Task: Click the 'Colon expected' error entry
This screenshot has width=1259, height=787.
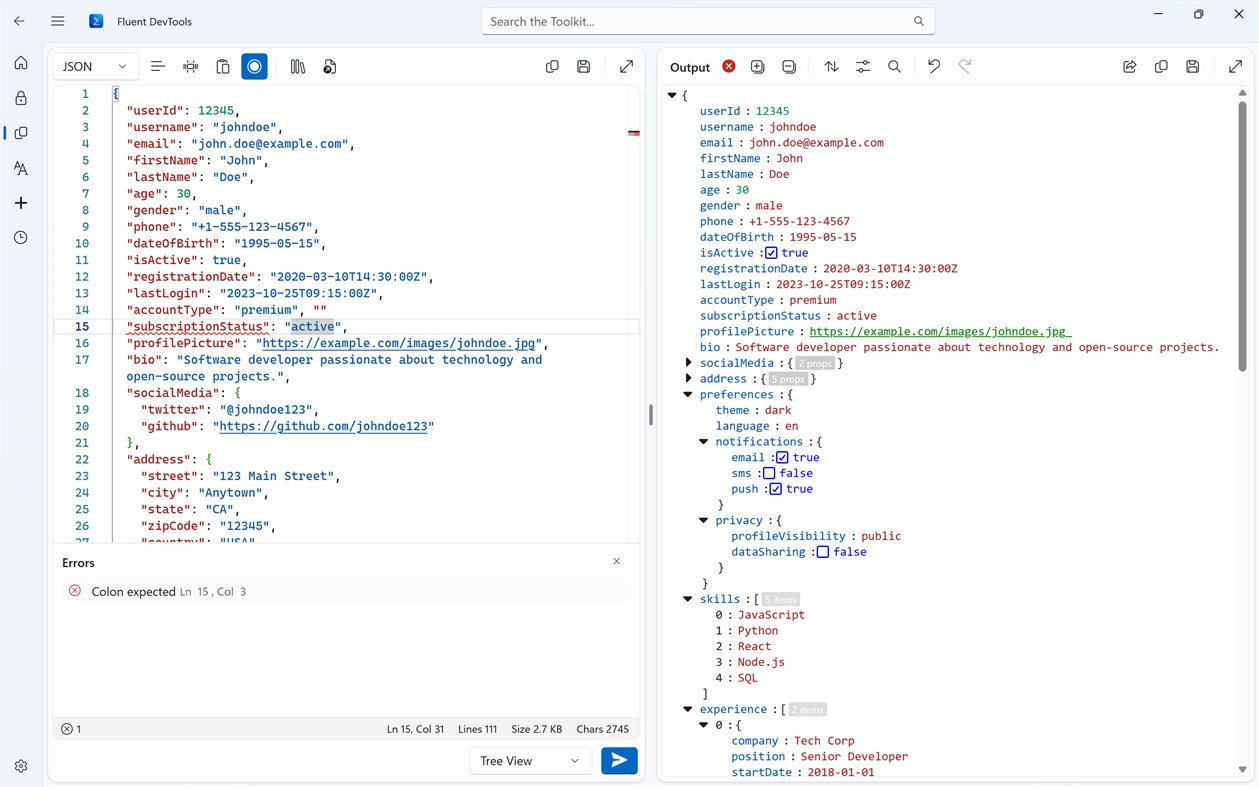Action: (x=345, y=592)
